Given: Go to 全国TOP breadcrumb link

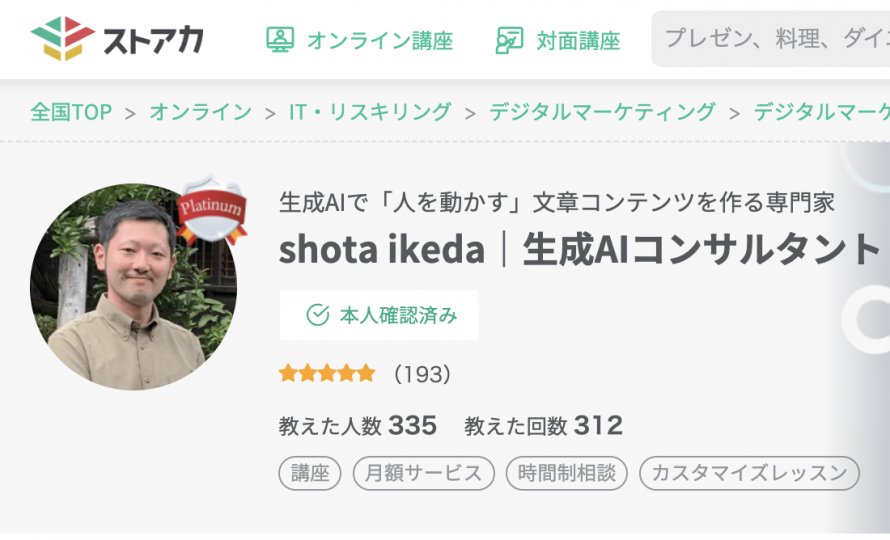Looking at the screenshot, I should coord(71,112).
